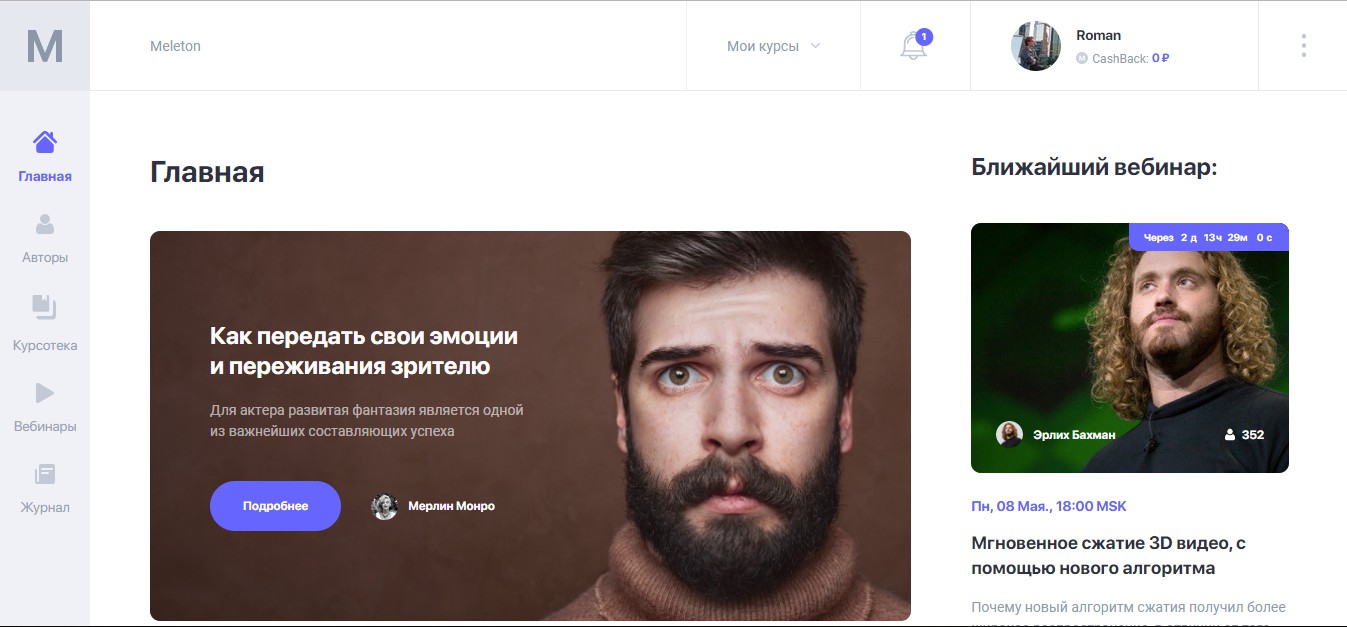The height and width of the screenshot is (627, 1347).
Task: Click banner description about развитая фантазия
Action: (x=367, y=421)
